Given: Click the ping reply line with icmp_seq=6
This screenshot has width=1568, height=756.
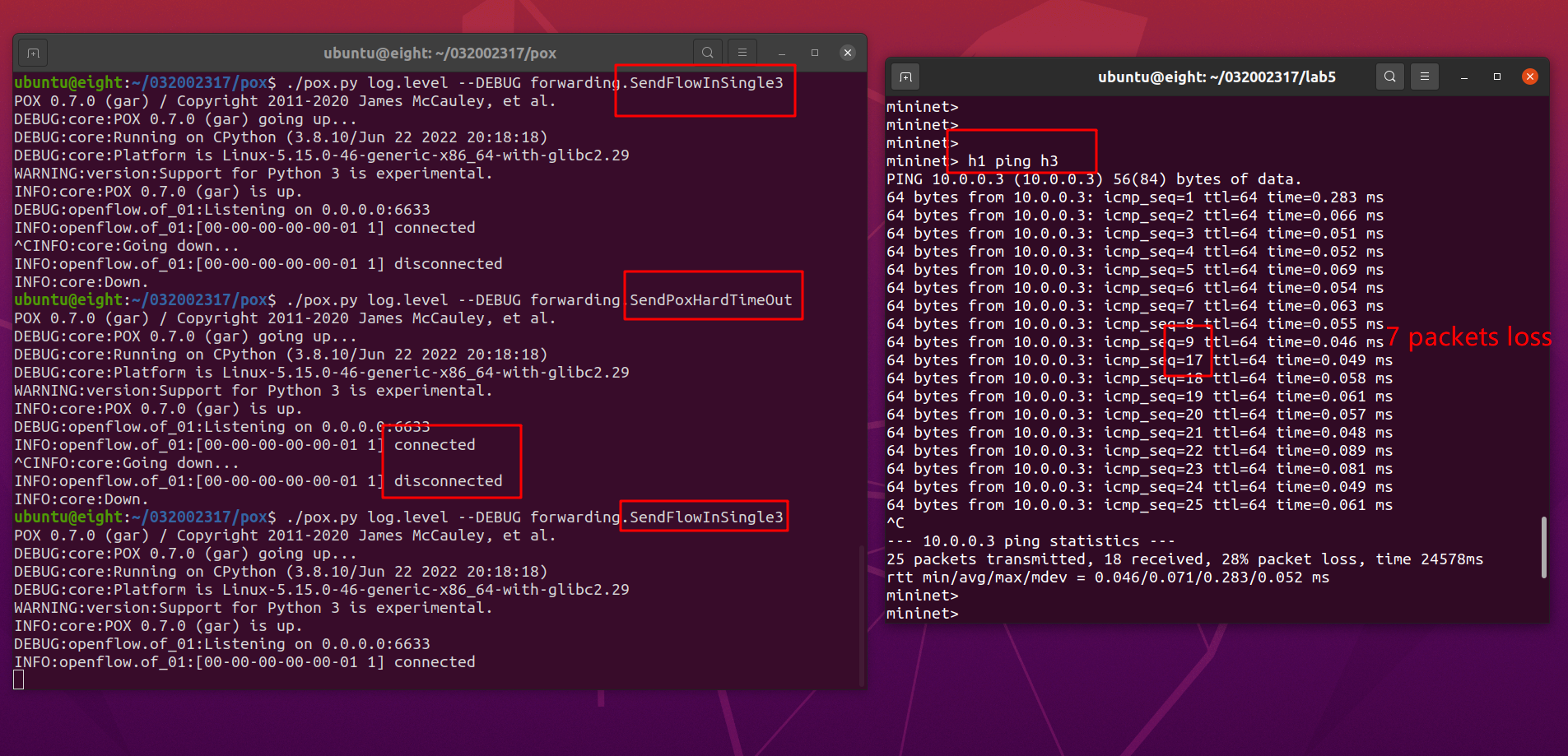Looking at the screenshot, I should pos(1135,288).
